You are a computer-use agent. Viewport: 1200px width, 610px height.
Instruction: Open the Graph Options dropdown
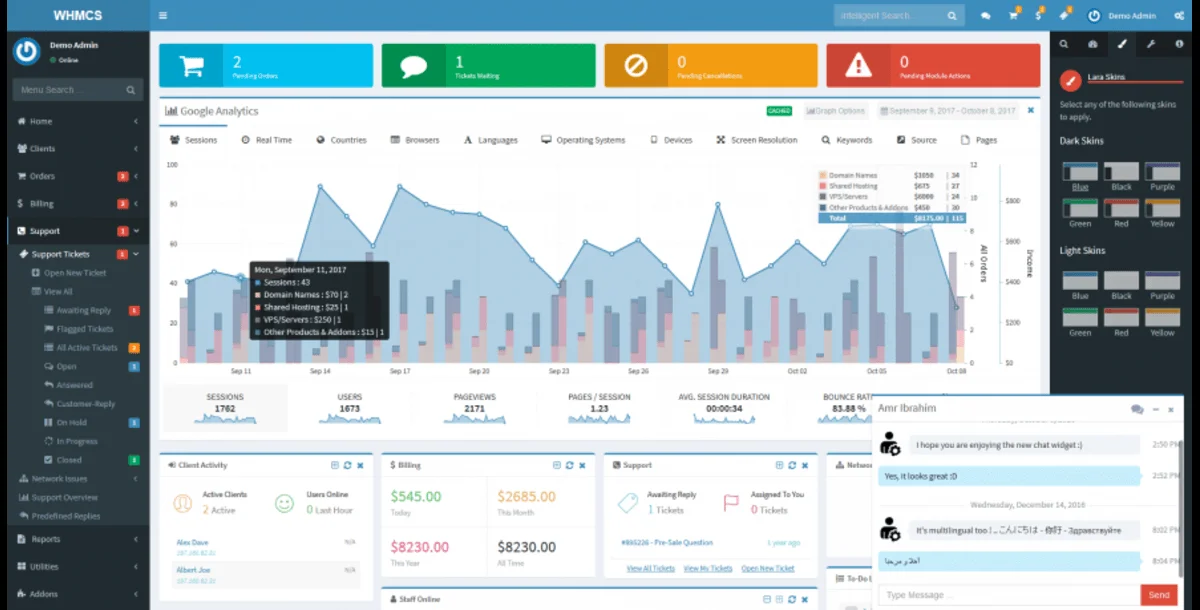click(835, 111)
